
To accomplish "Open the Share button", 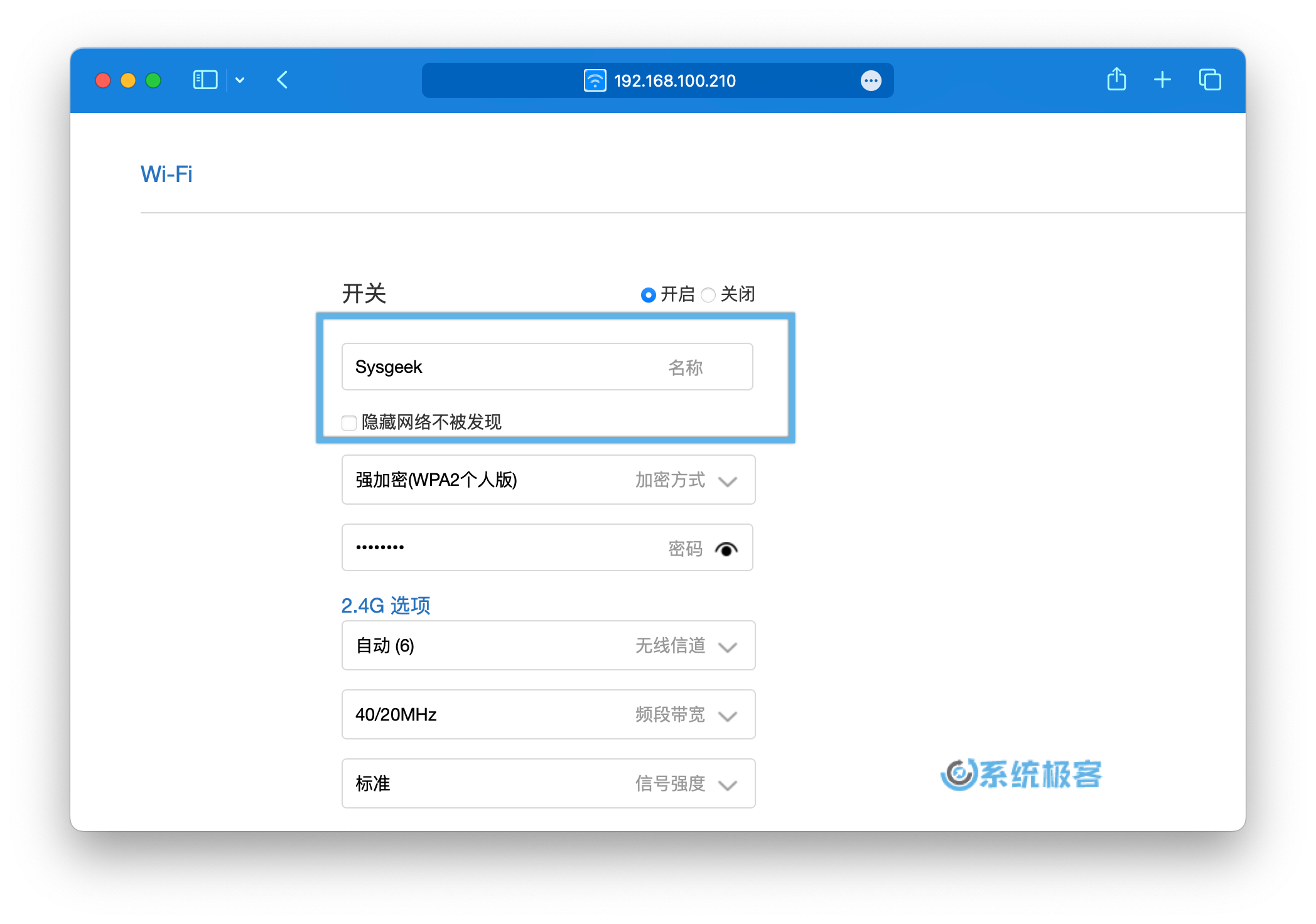I will [x=1116, y=79].
